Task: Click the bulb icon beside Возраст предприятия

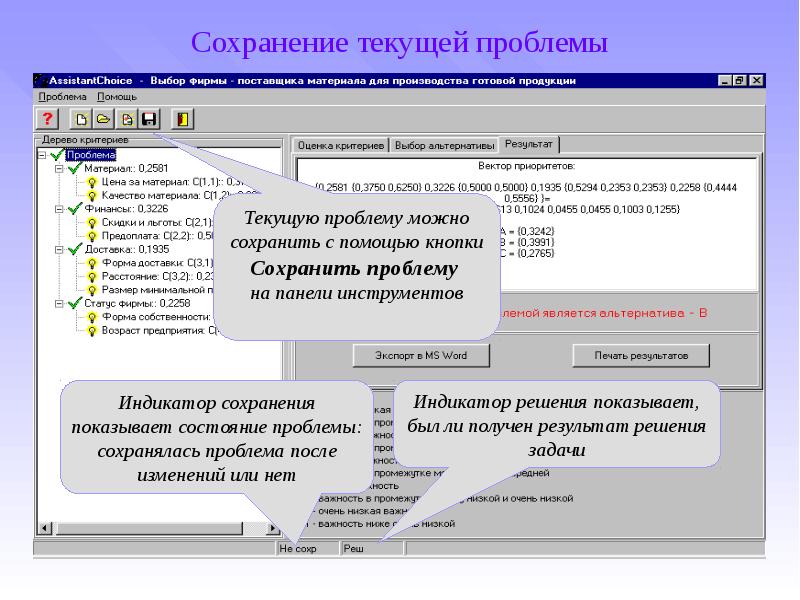Action: tap(92, 331)
